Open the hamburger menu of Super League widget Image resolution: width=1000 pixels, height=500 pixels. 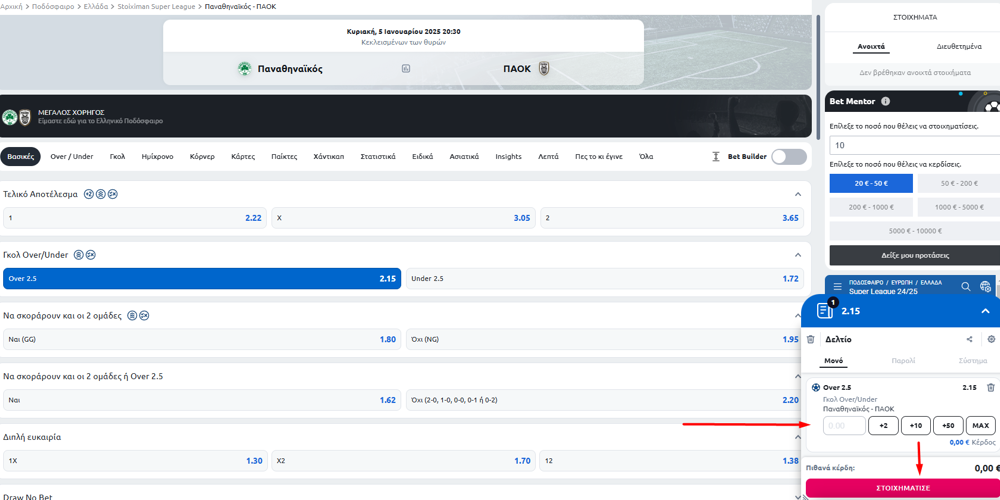tap(837, 286)
